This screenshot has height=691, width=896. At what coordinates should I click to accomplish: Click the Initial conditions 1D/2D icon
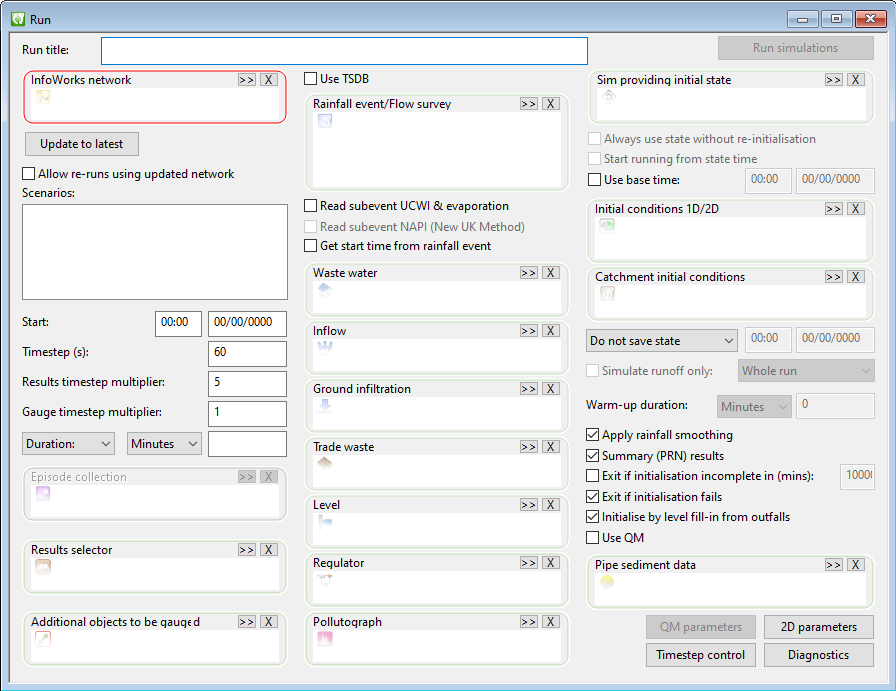(607, 226)
